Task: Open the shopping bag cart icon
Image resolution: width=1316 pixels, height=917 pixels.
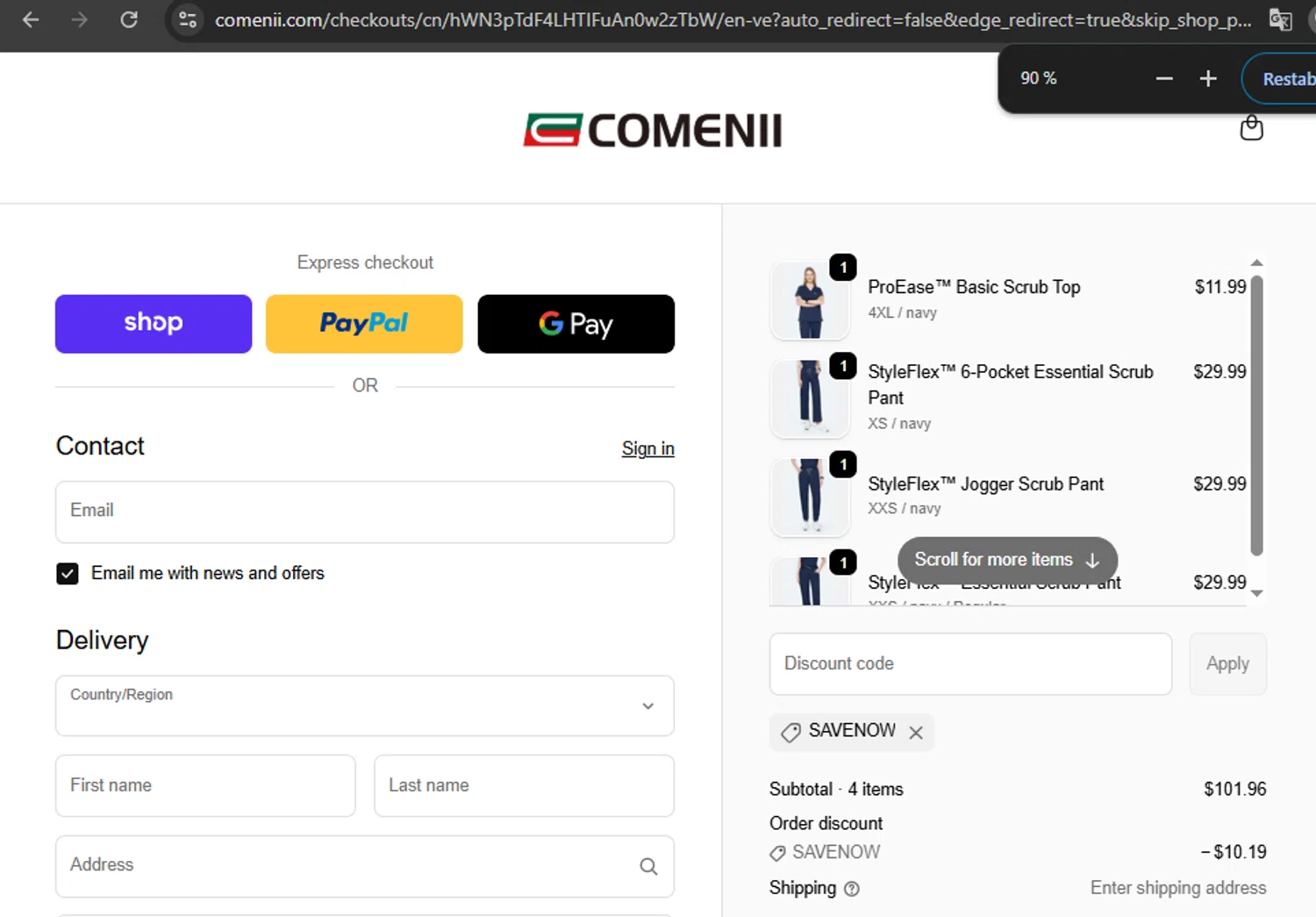Action: click(1251, 128)
